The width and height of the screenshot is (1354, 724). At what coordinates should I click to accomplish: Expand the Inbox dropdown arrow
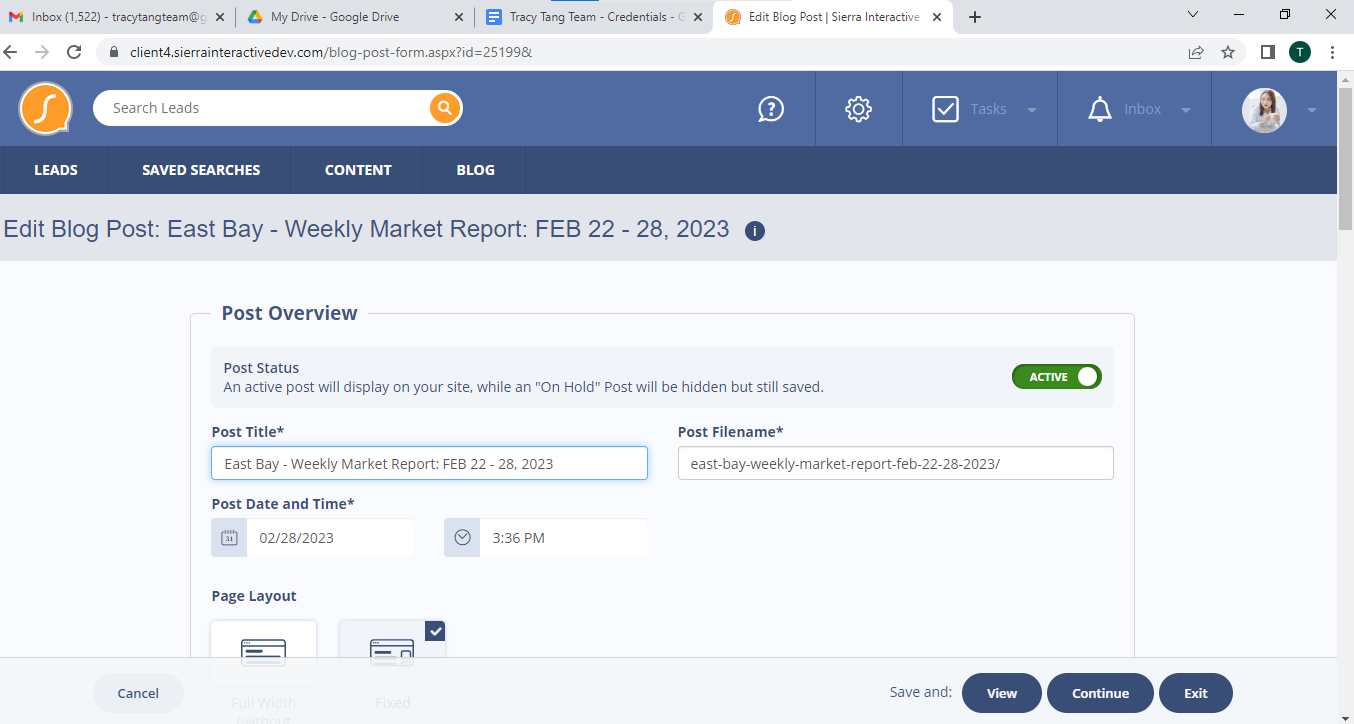pyautogui.click(x=1186, y=110)
